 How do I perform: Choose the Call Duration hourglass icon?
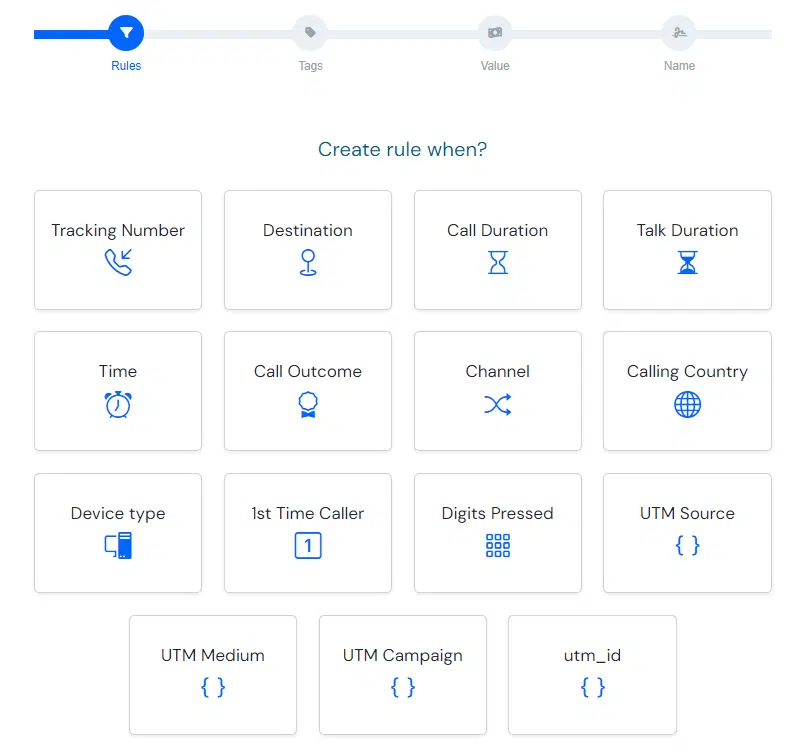498,262
